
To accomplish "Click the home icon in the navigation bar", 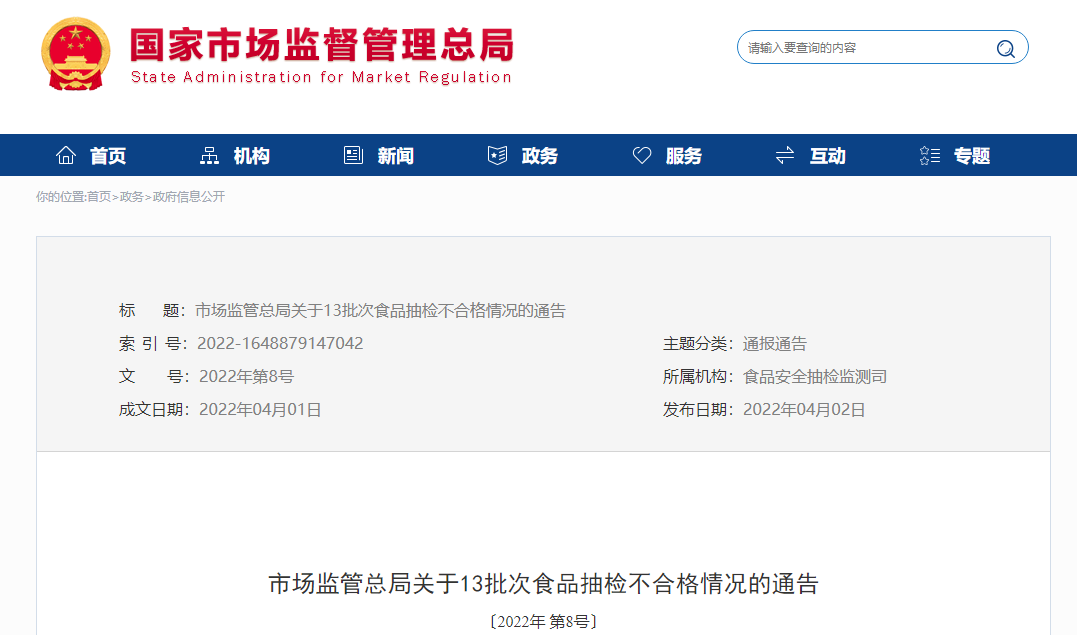I will pyautogui.click(x=66, y=154).
